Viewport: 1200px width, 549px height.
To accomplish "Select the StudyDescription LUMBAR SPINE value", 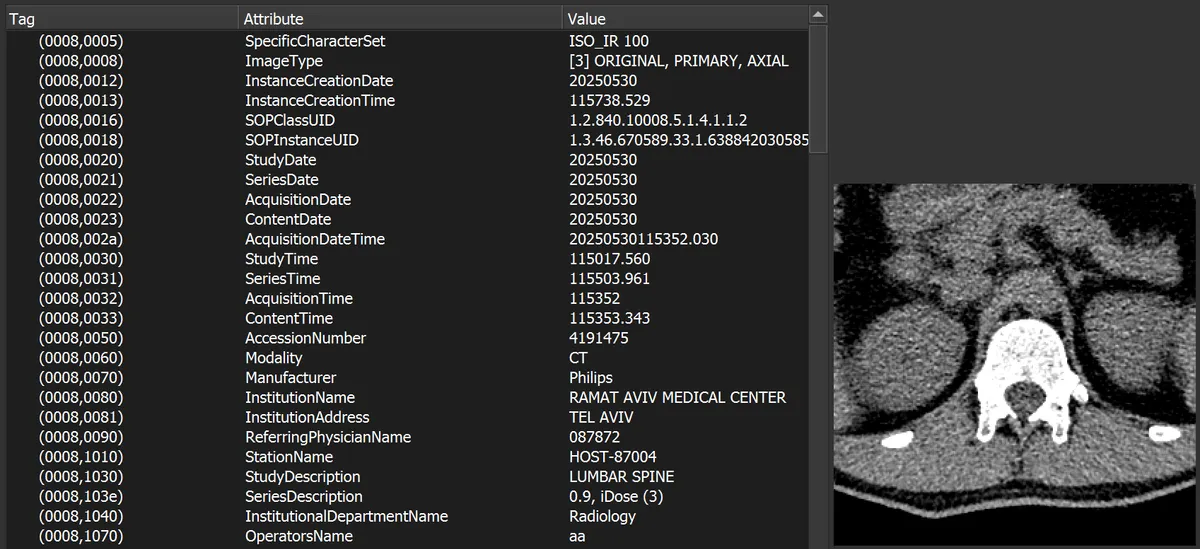I will pyautogui.click(x=621, y=477).
